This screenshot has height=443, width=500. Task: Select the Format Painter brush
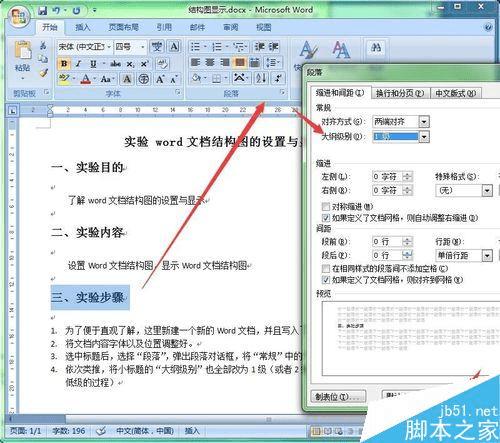click(43, 73)
